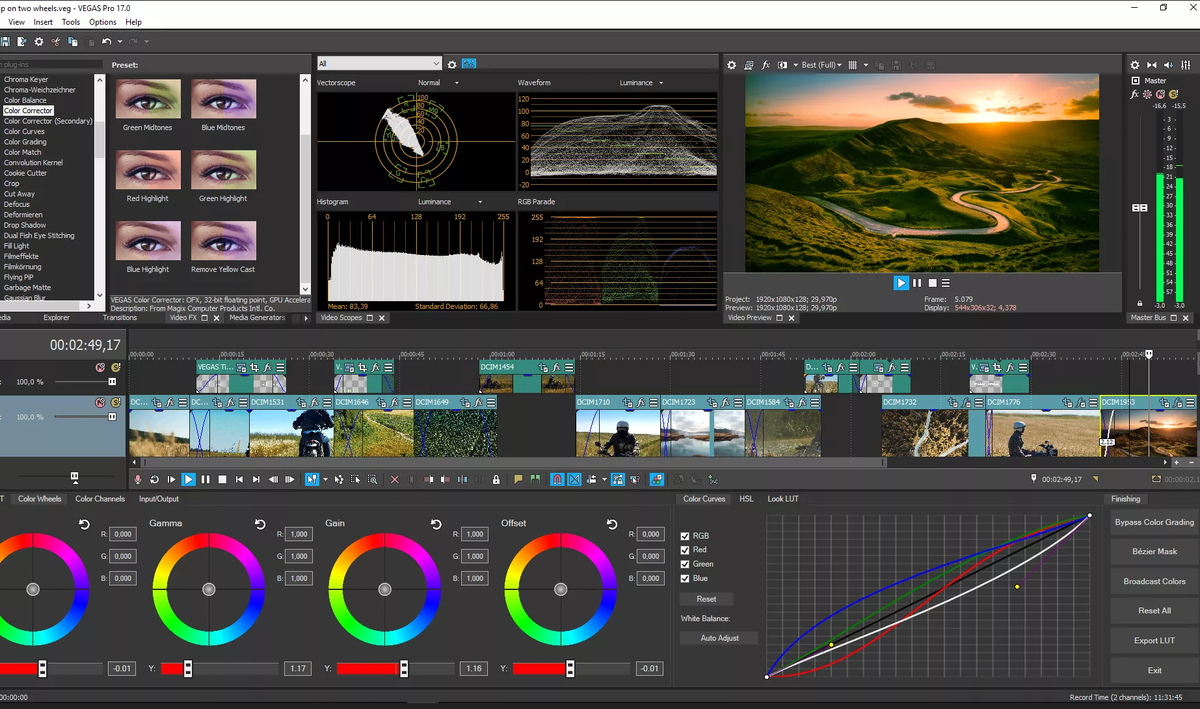
Task: Click Export LUT button
Action: [1154, 640]
